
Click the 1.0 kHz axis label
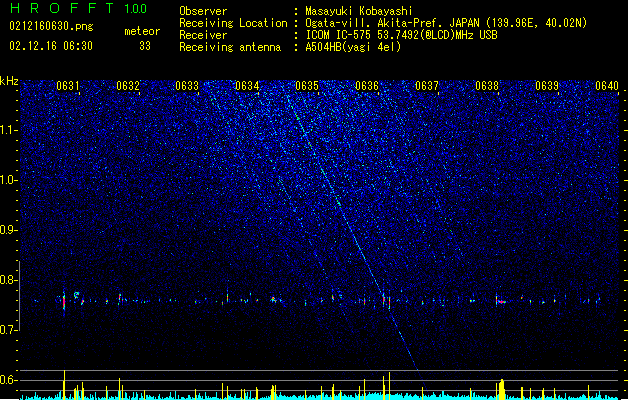pyautogui.click(x=9, y=180)
